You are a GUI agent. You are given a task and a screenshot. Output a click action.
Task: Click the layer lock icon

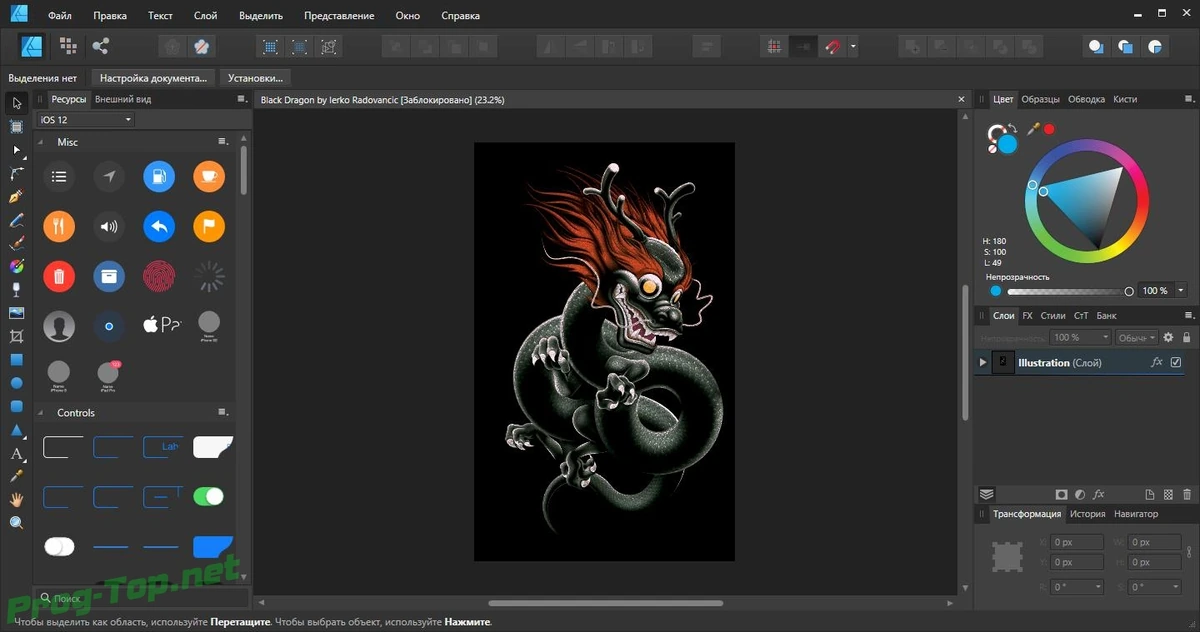(1187, 338)
